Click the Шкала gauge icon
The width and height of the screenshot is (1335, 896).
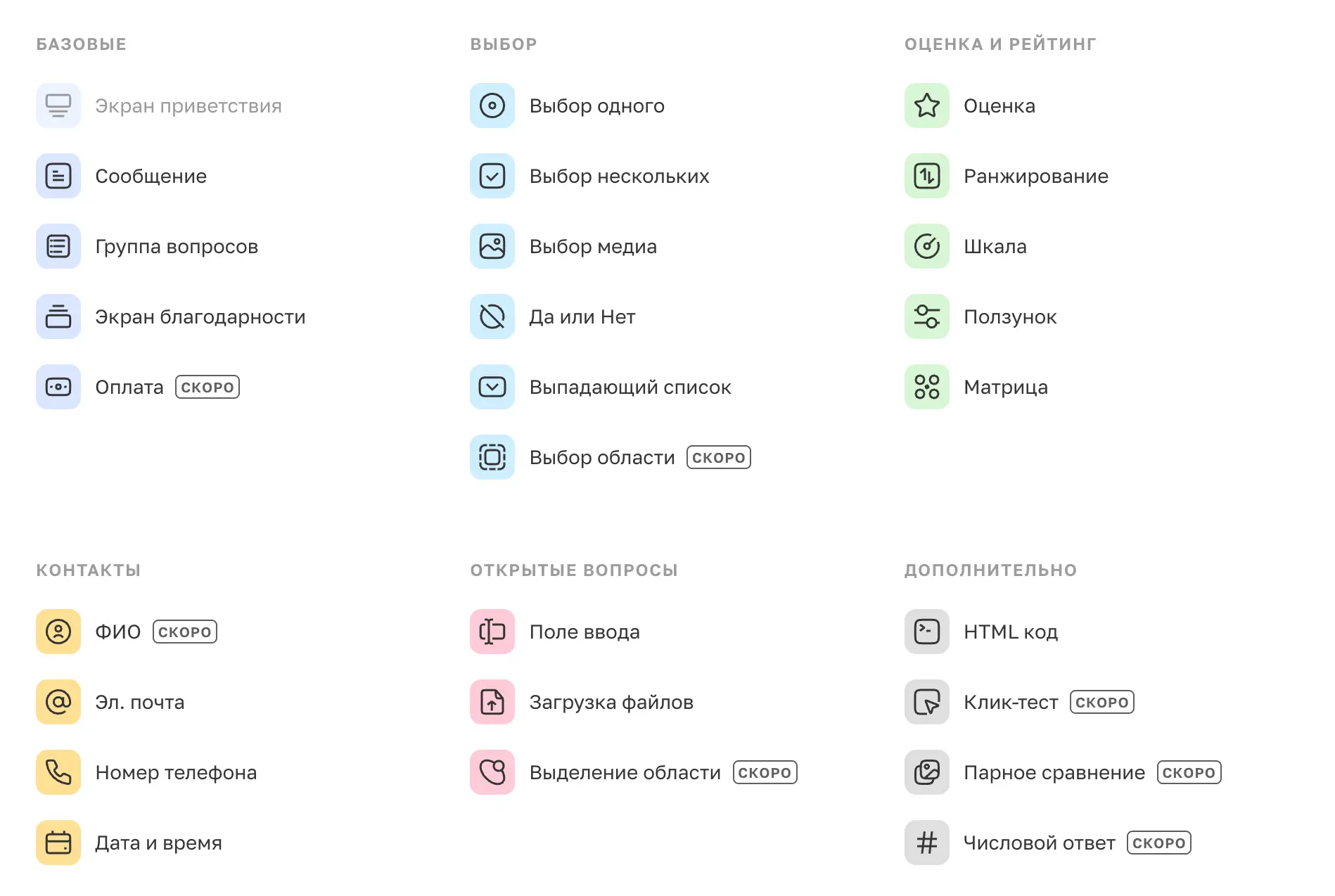(926, 246)
